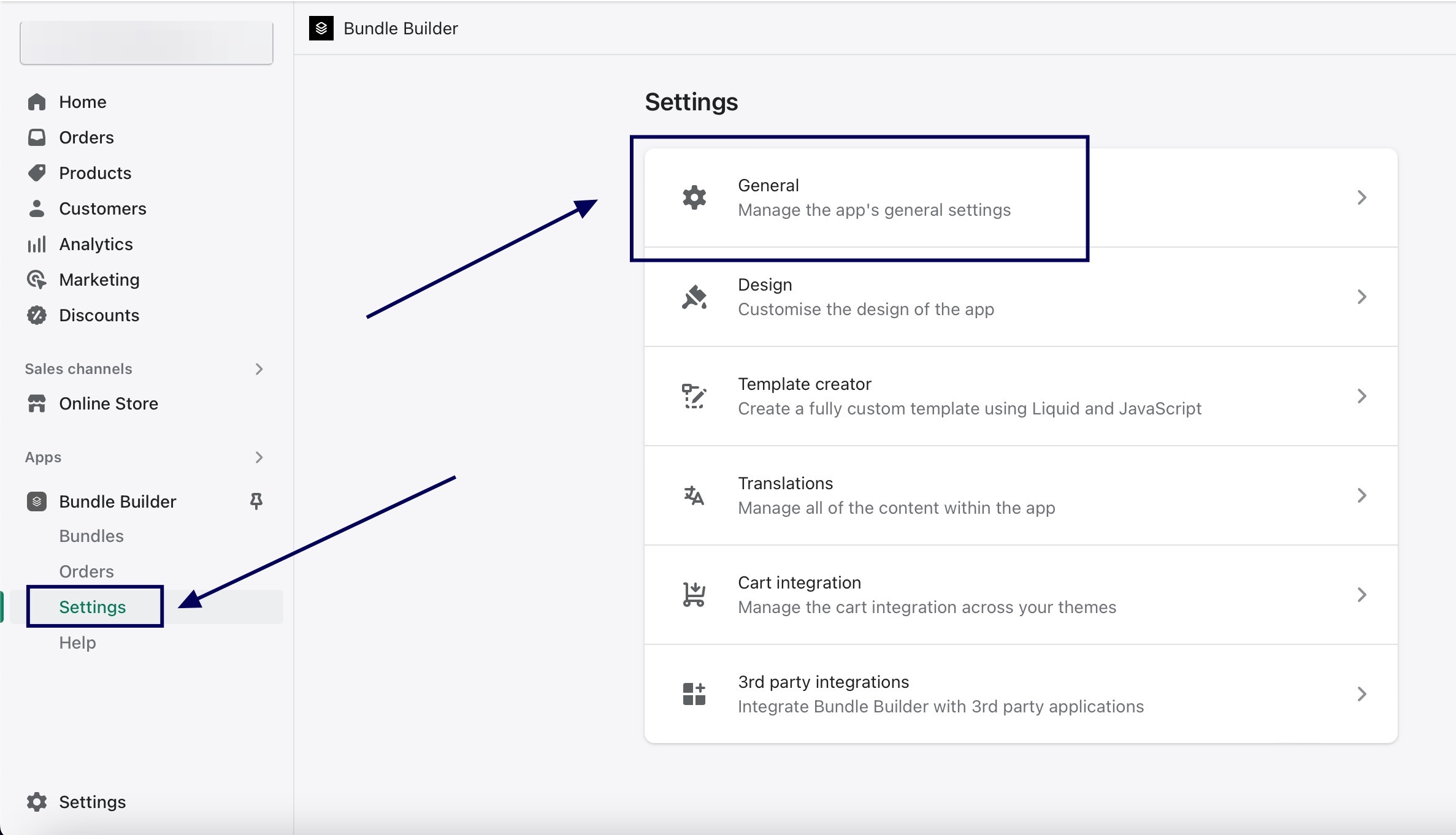Click the 3rd party integrations grid icon
Screen dimensions: 1456x835
694,694
